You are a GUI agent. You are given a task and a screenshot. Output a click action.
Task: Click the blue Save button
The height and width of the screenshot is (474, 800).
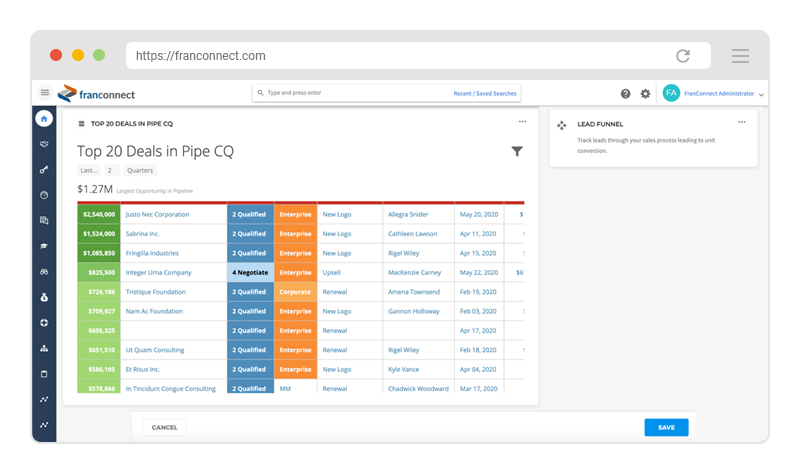coord(666,427)
